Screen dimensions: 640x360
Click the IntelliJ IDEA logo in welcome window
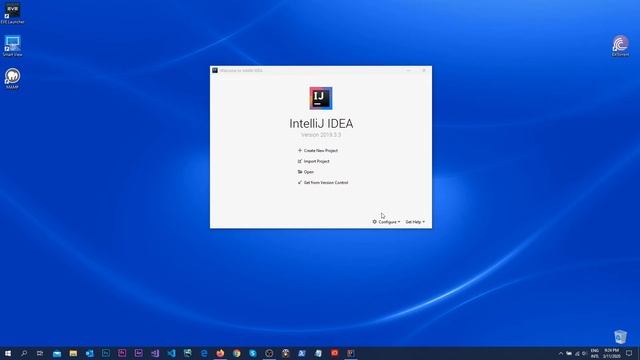321,98
